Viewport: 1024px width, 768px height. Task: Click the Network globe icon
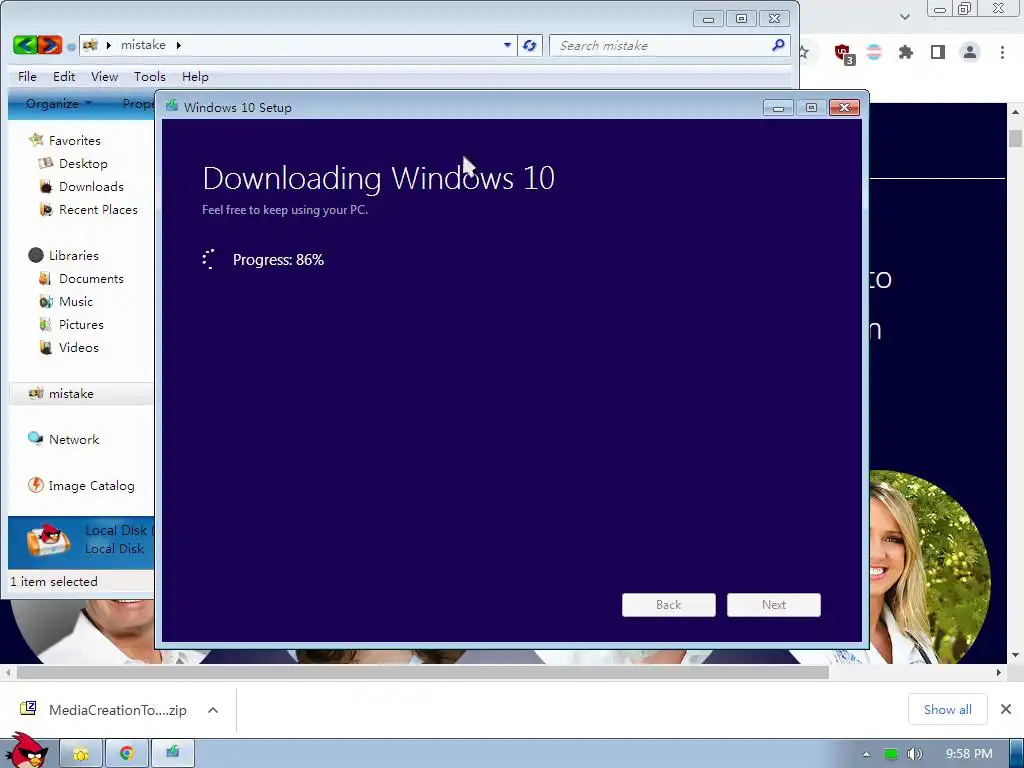click(35, 439)
